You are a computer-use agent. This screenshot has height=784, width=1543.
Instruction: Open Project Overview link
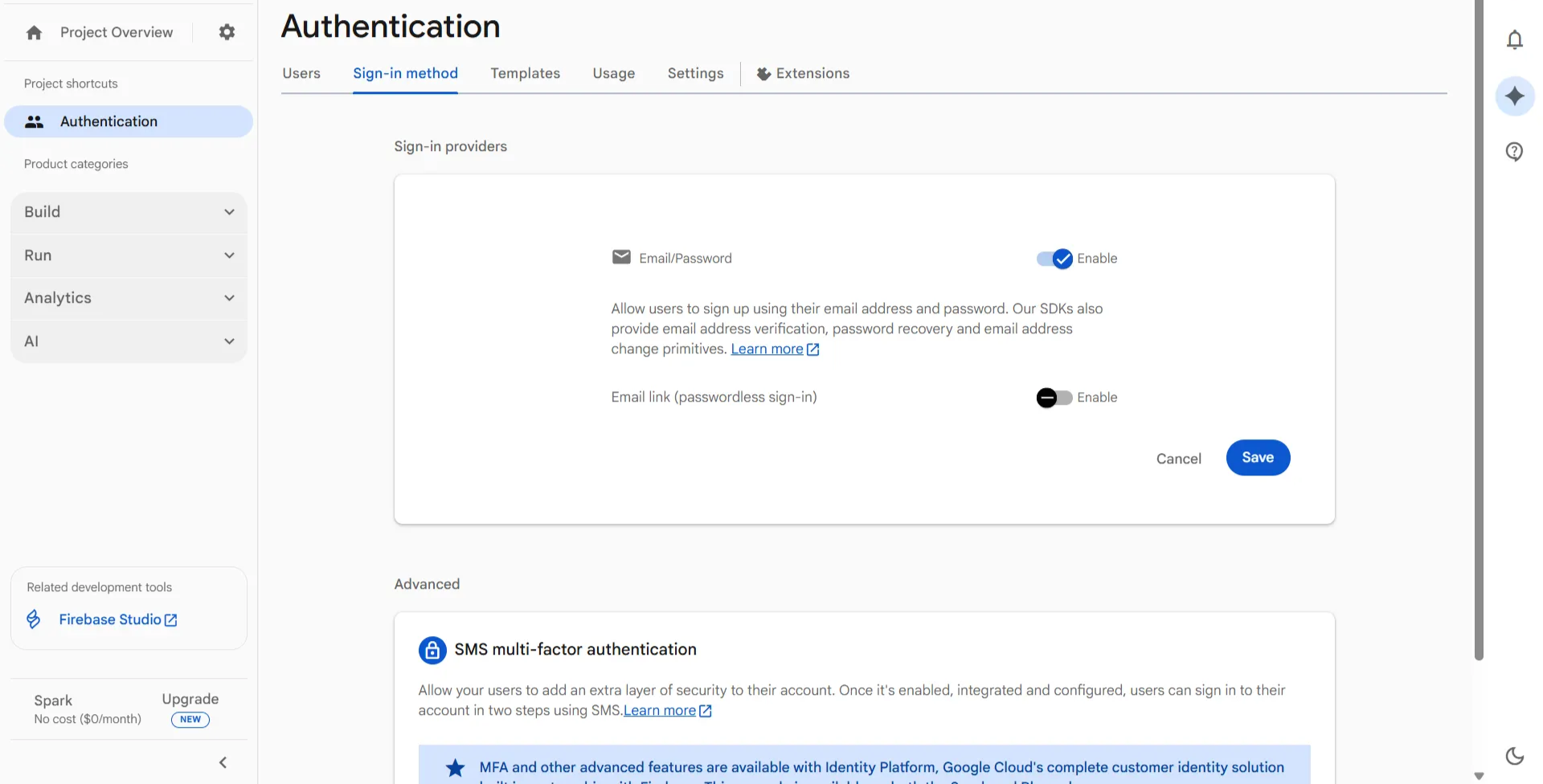(x=117, y=32)
